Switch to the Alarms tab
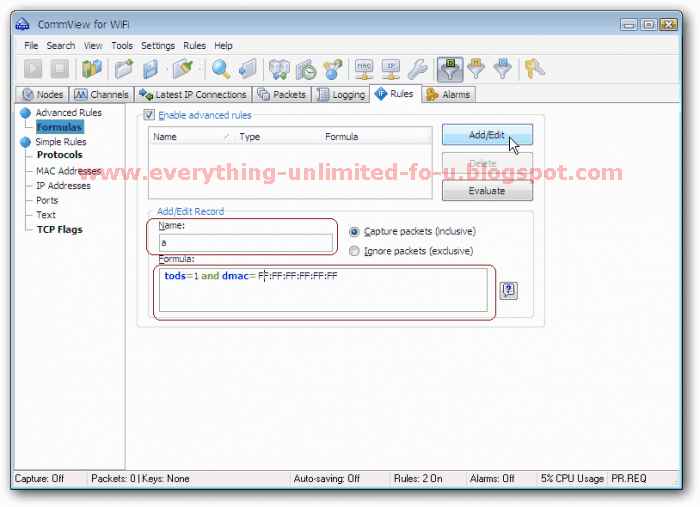The image size is (700, 507). click(448, 95)
